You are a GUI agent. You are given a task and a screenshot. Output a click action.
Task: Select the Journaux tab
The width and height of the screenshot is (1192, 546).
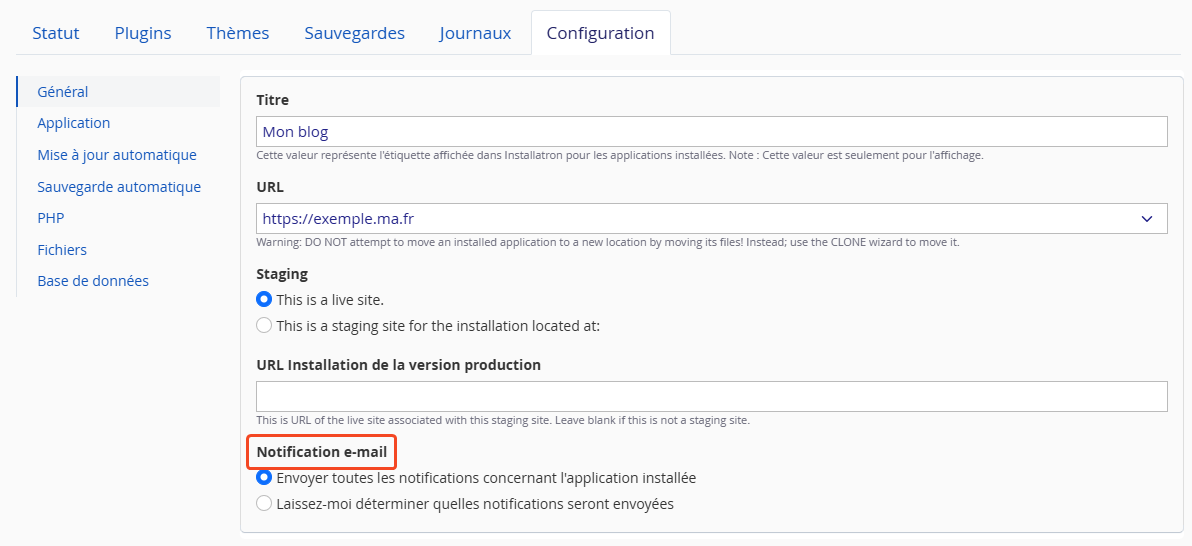pyautogui.click(x=475, y=33)
